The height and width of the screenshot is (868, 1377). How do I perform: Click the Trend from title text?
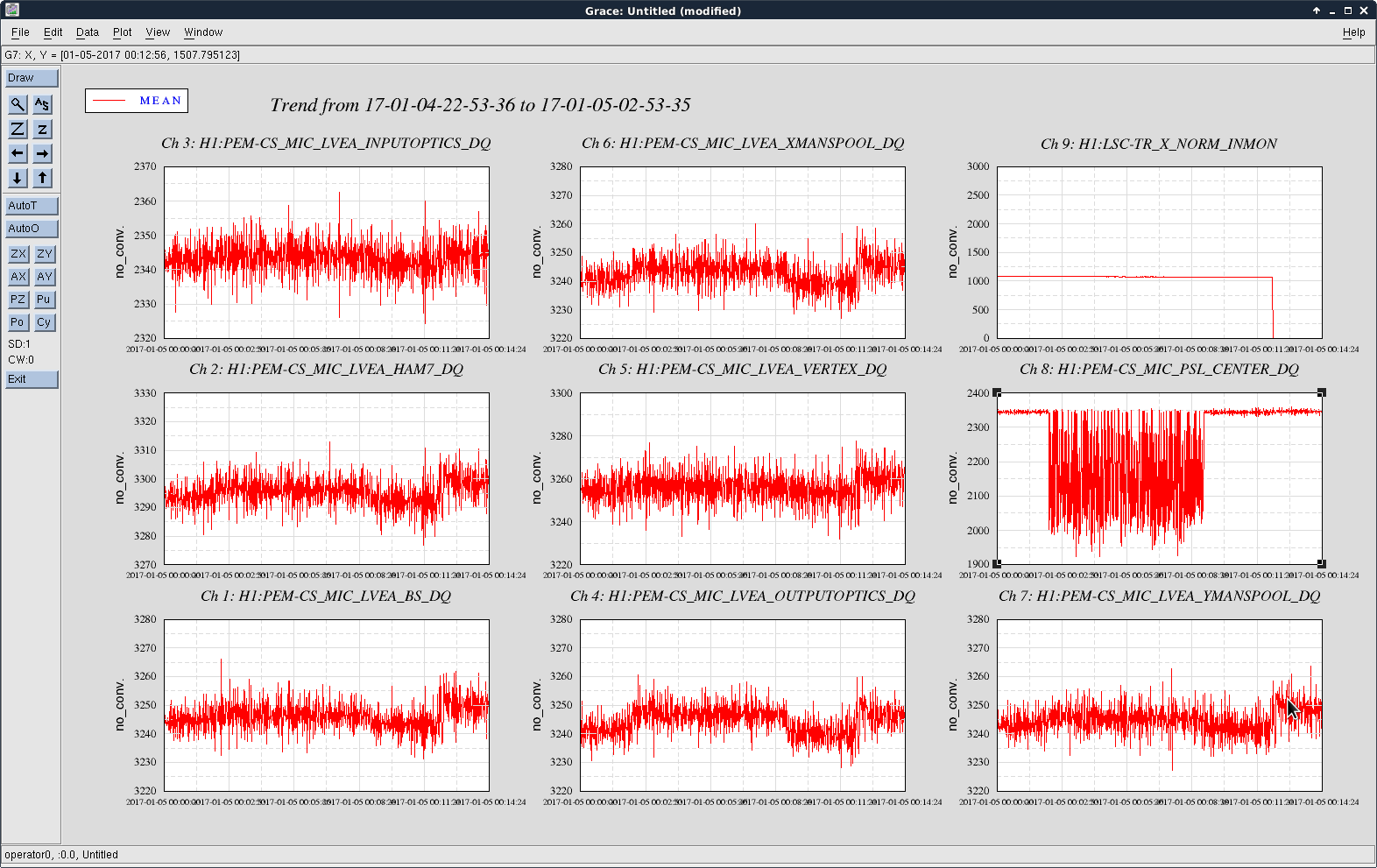480,105
